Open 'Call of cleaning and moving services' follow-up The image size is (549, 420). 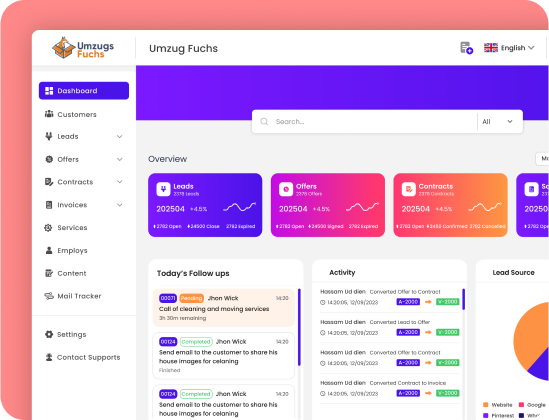coord(224,308)
